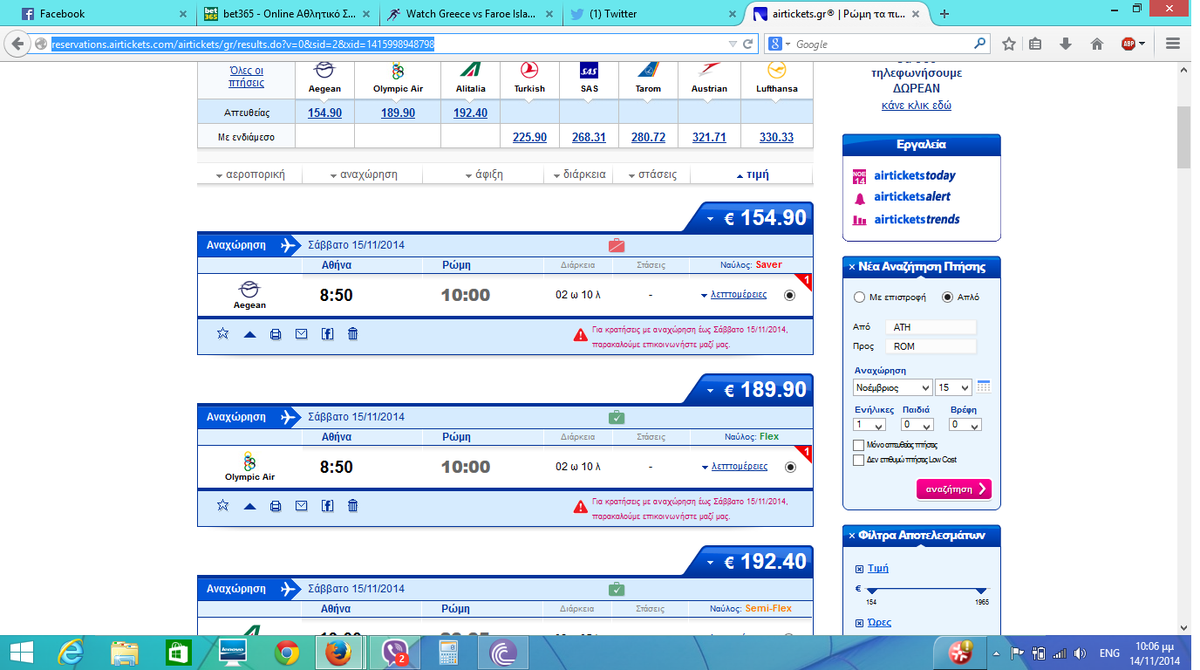Click the Turkish 225.90 price link
This screenshot has width=1200, height=670.
(x=530, y=137)
